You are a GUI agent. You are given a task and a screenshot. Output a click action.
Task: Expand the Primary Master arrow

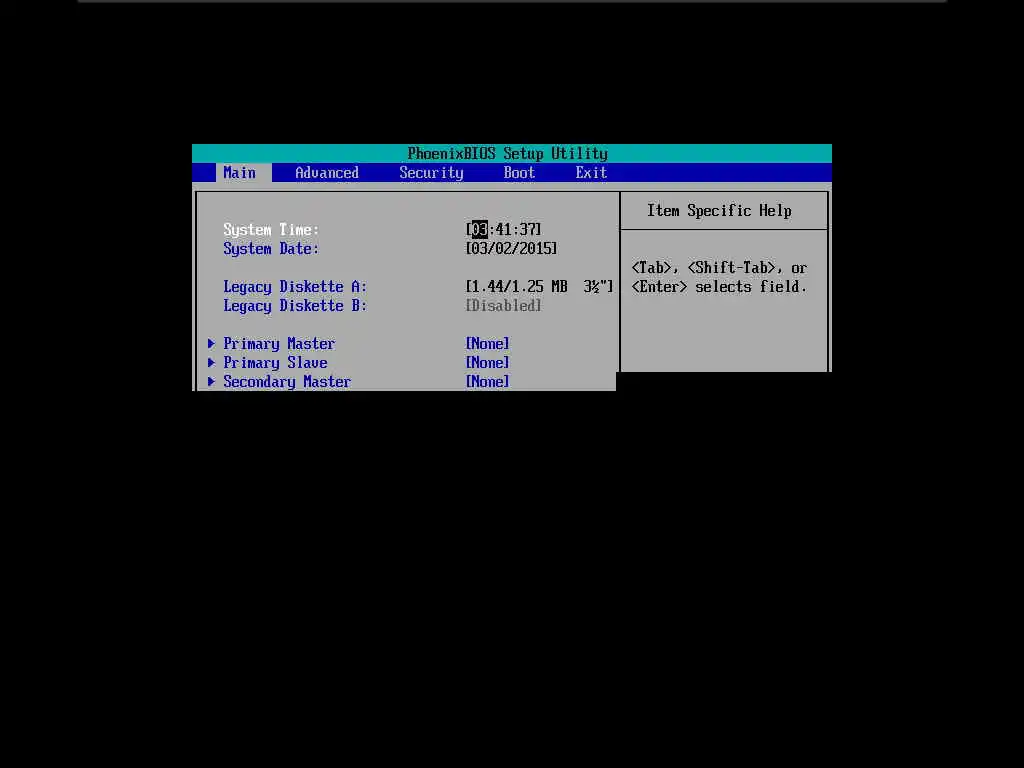coord(211,344)
